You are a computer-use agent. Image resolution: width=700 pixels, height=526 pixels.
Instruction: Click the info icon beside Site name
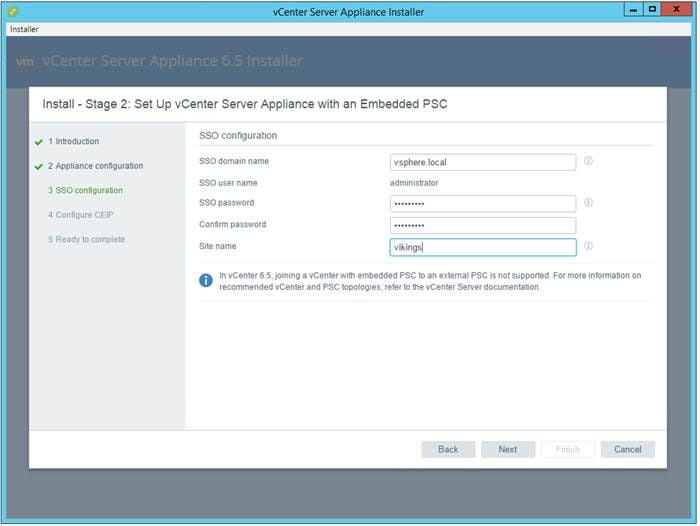[x=588, y=246]
